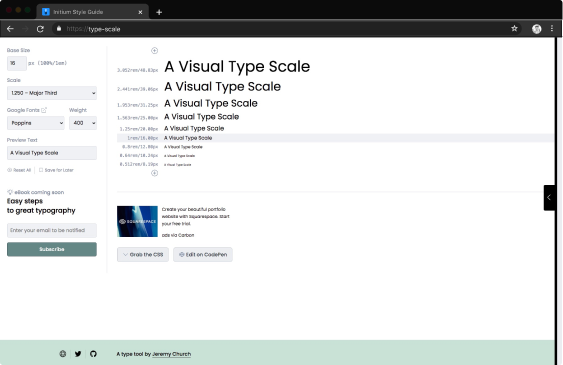Click Reset All

pyautogui.click(x=19, y=170)
